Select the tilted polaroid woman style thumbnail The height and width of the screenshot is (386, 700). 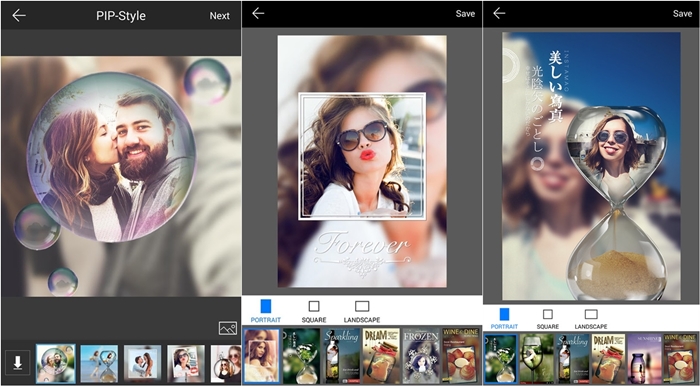186,364
